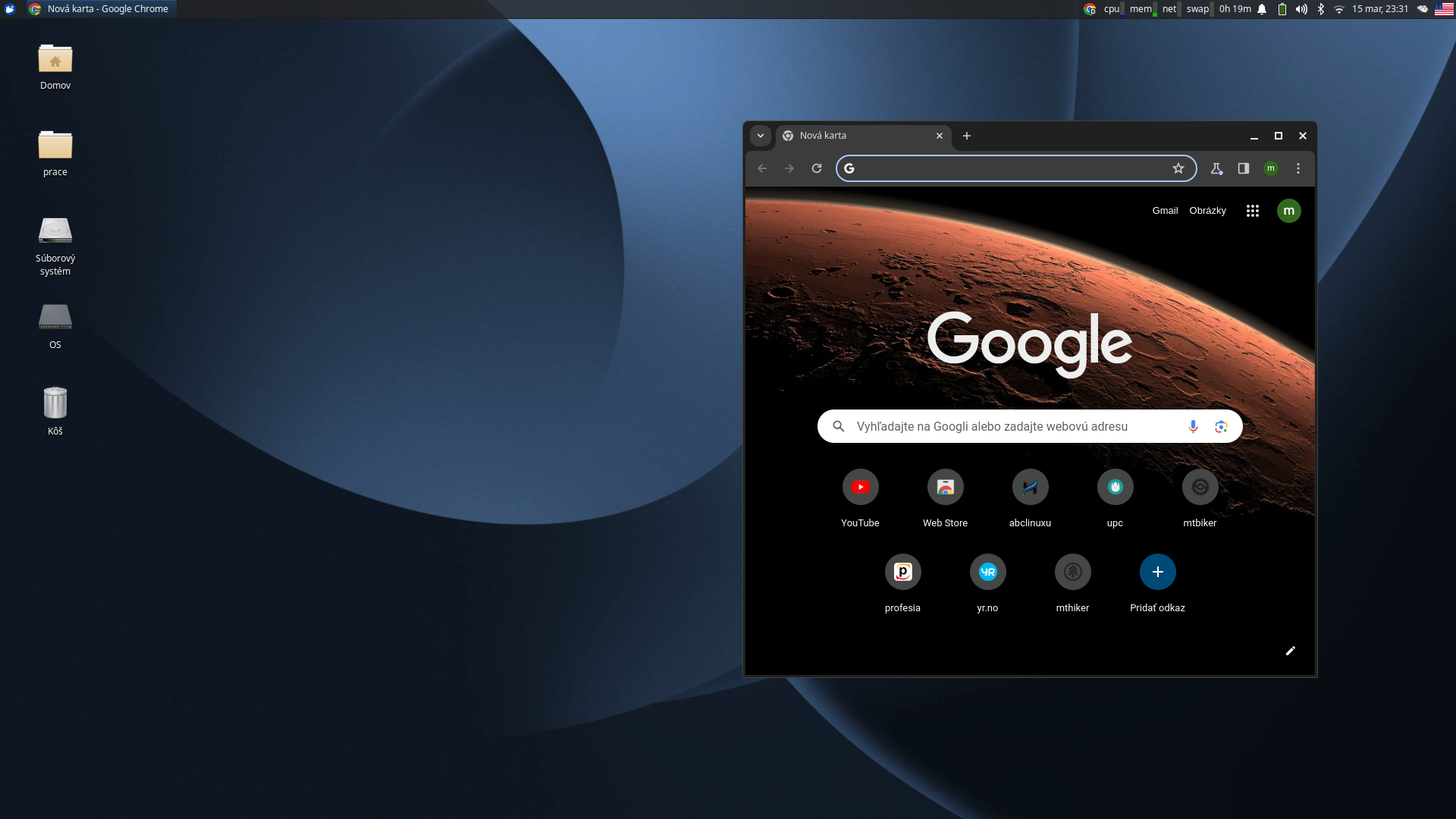Open the panel applications menu icon

pos(10,9)
